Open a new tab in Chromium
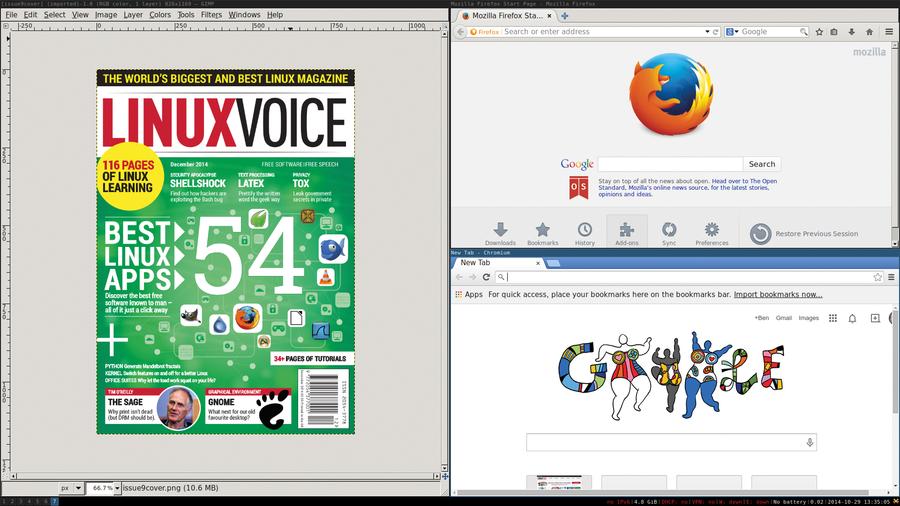The height and width of the screenshot is (506, 900). (553, 263)
